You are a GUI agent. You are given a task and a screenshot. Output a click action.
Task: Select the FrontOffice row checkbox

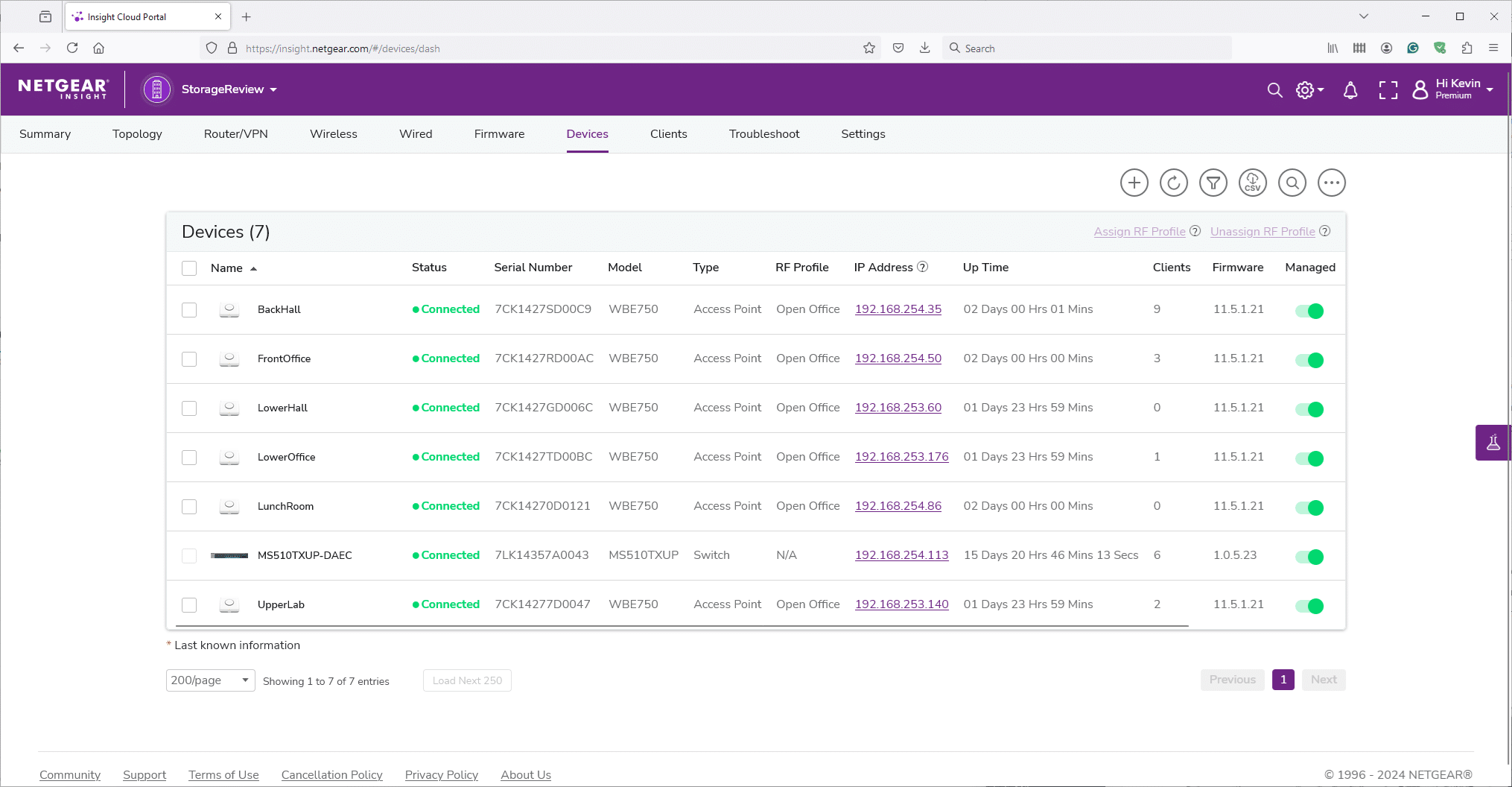pyautogui.click(x=189, y=359)
